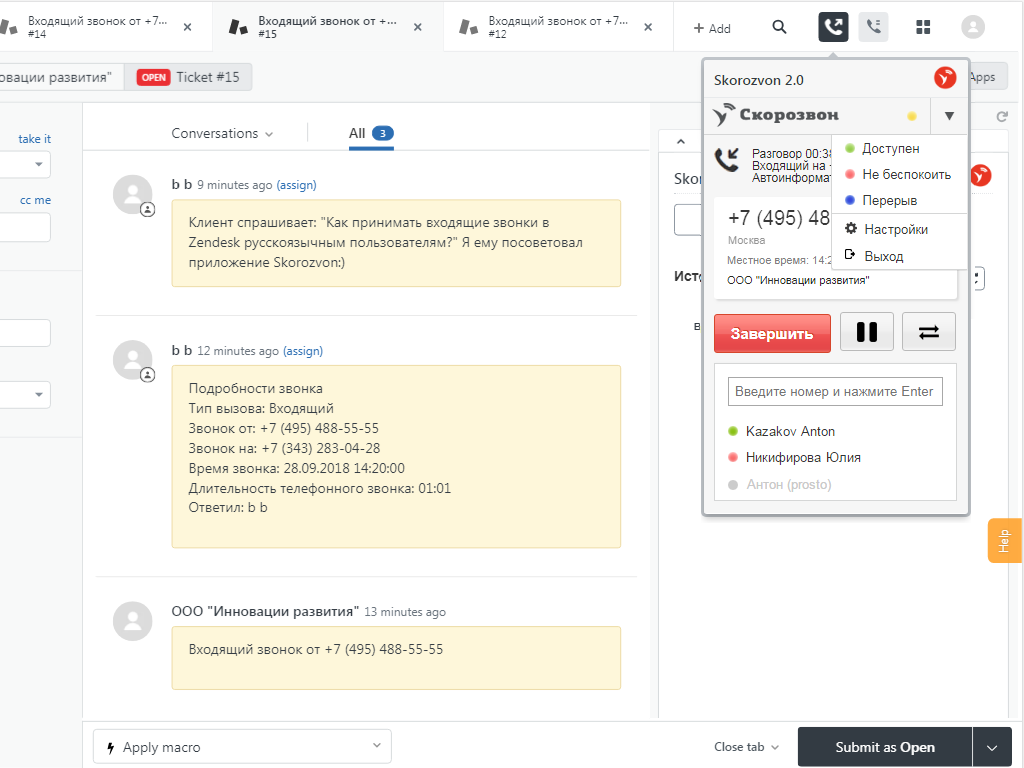This screenshot has width=1024, height=768.
Task: Open the Zendesk products grid icon
Action: pyautogui.click(x=923, y=27)
